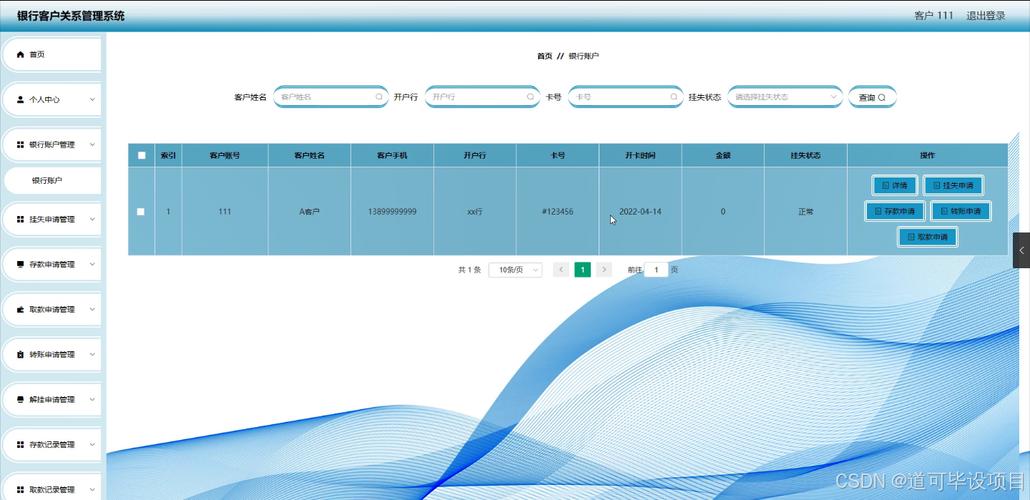Open the 解挂申请管理 menu

click(x=52, y=400)
